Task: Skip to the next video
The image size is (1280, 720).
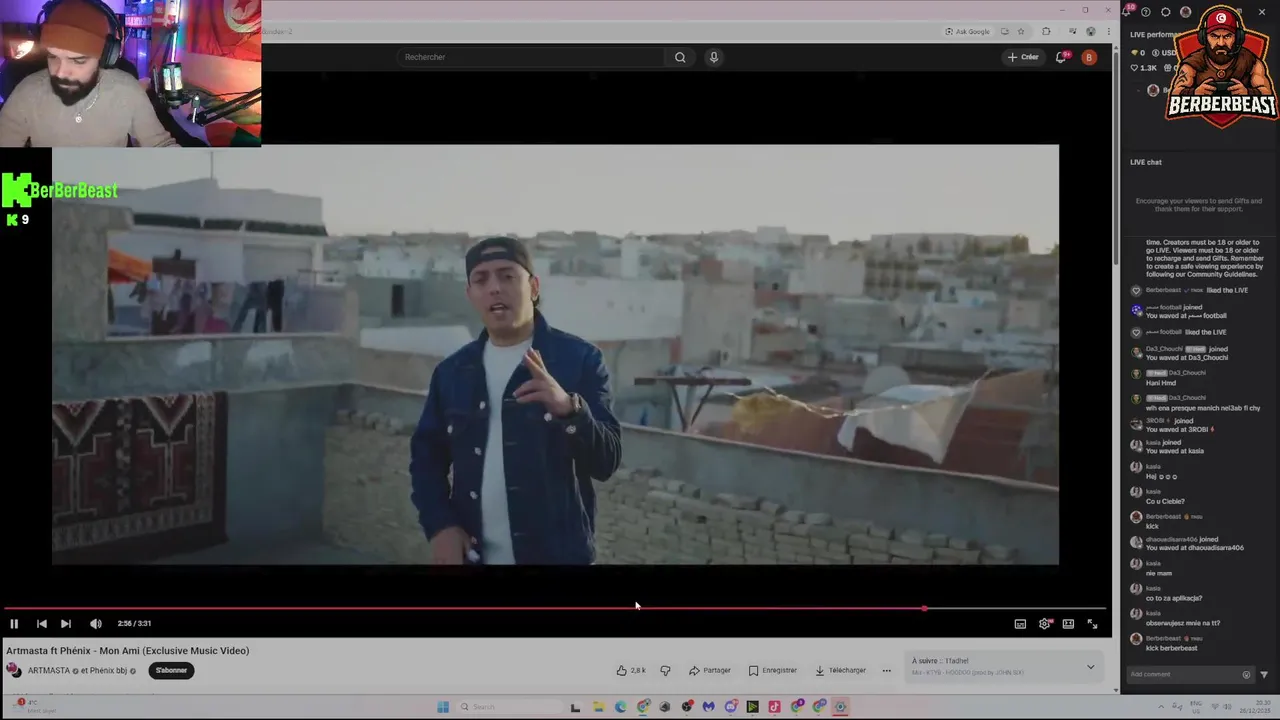Action: (66, 623)
